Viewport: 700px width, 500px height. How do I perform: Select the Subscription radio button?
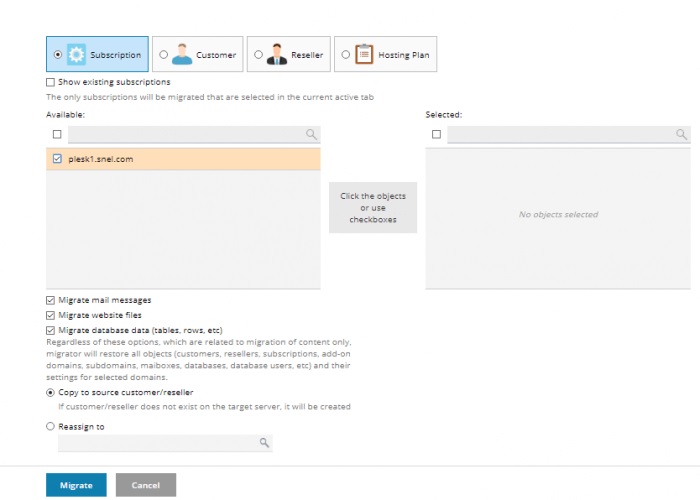(x=58, y=54)
